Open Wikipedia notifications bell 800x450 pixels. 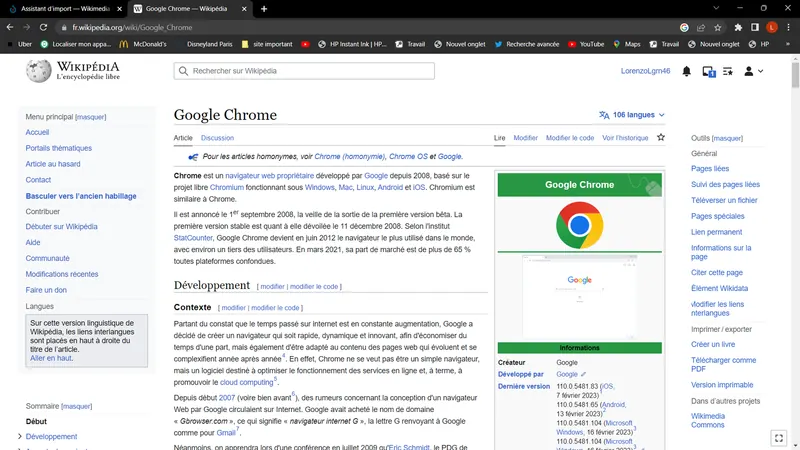[687, 71]
